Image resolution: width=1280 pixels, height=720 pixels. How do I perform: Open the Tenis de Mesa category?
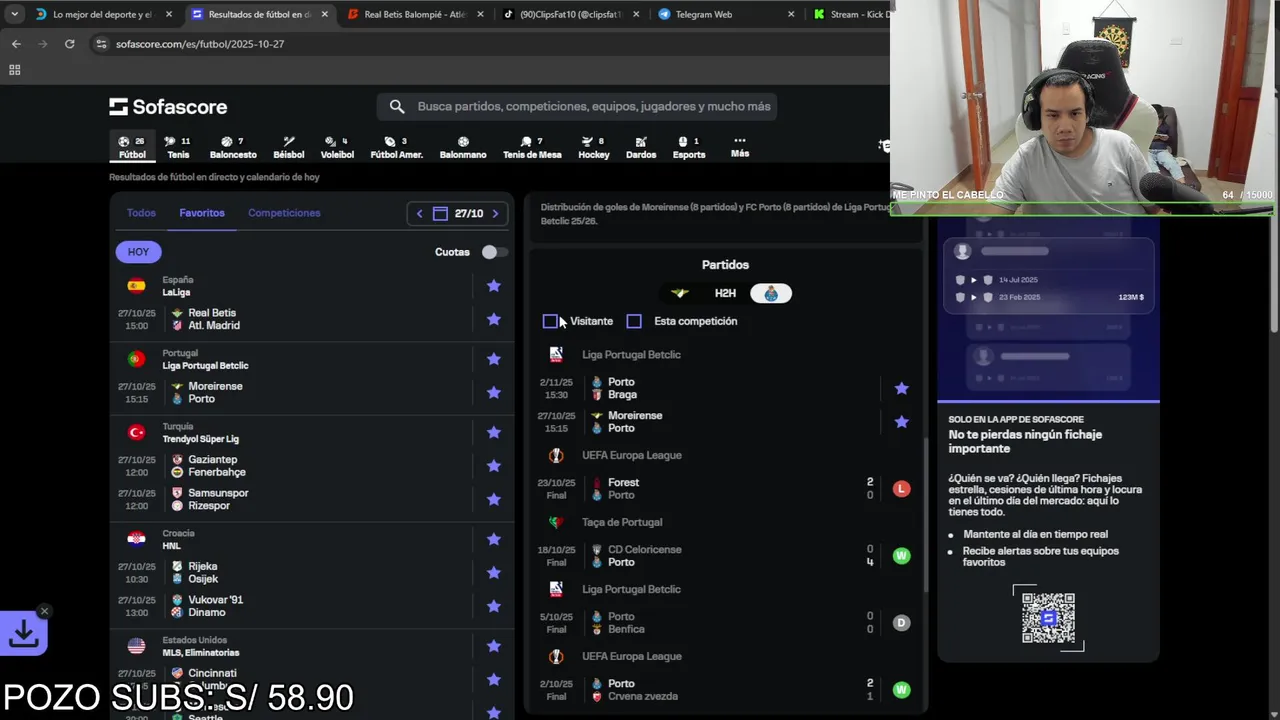click(532, 147)
